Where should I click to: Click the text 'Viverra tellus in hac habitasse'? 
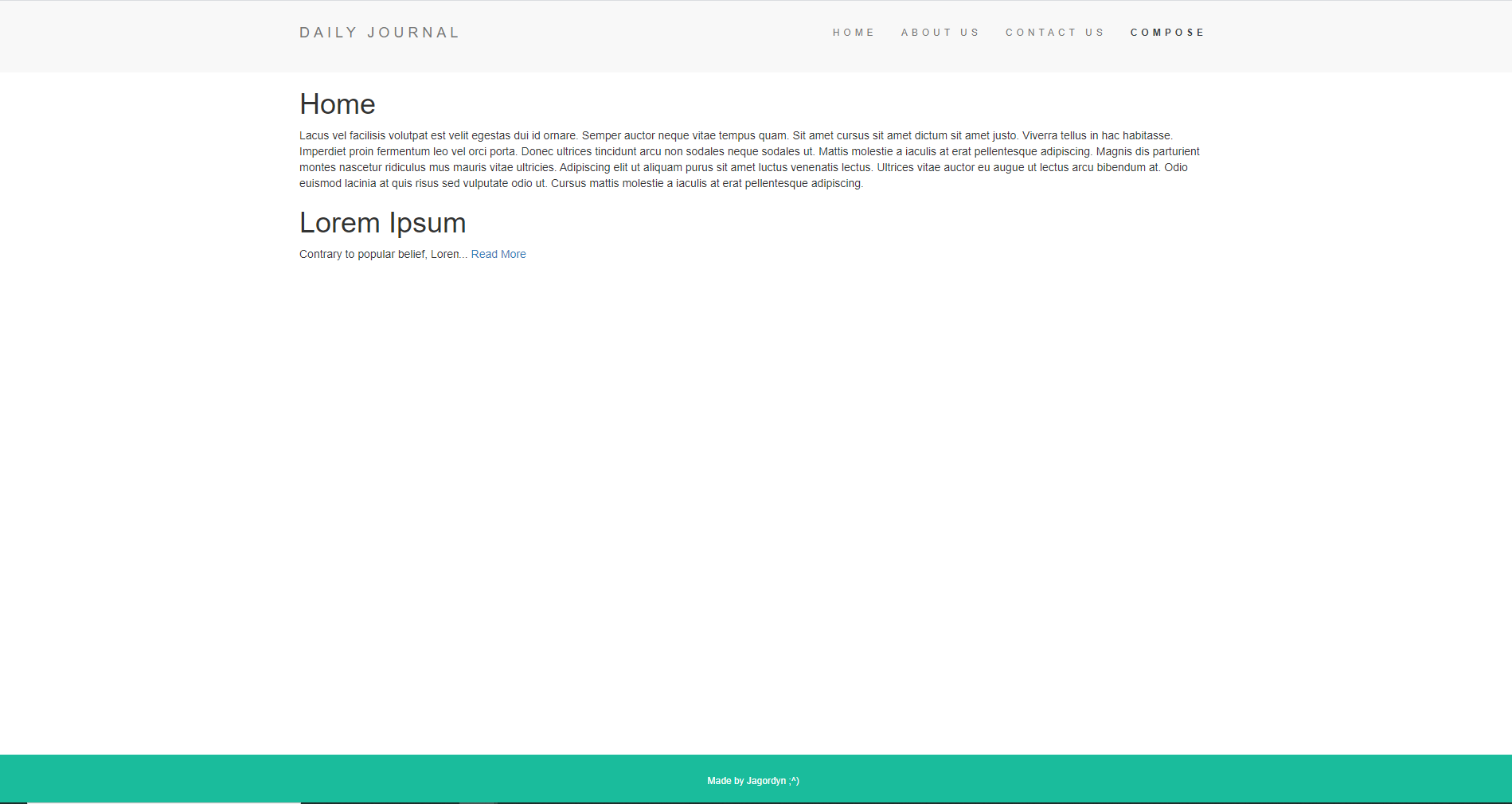1096,135
